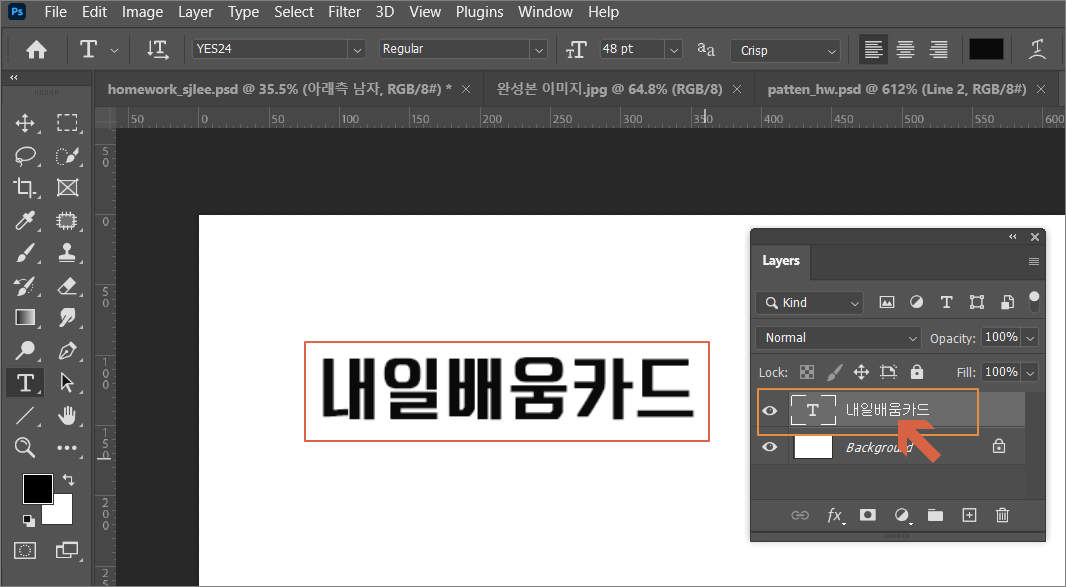The image size is (1066, 587).
Task: Select the Line tool
Action: [x=25, y=415]
